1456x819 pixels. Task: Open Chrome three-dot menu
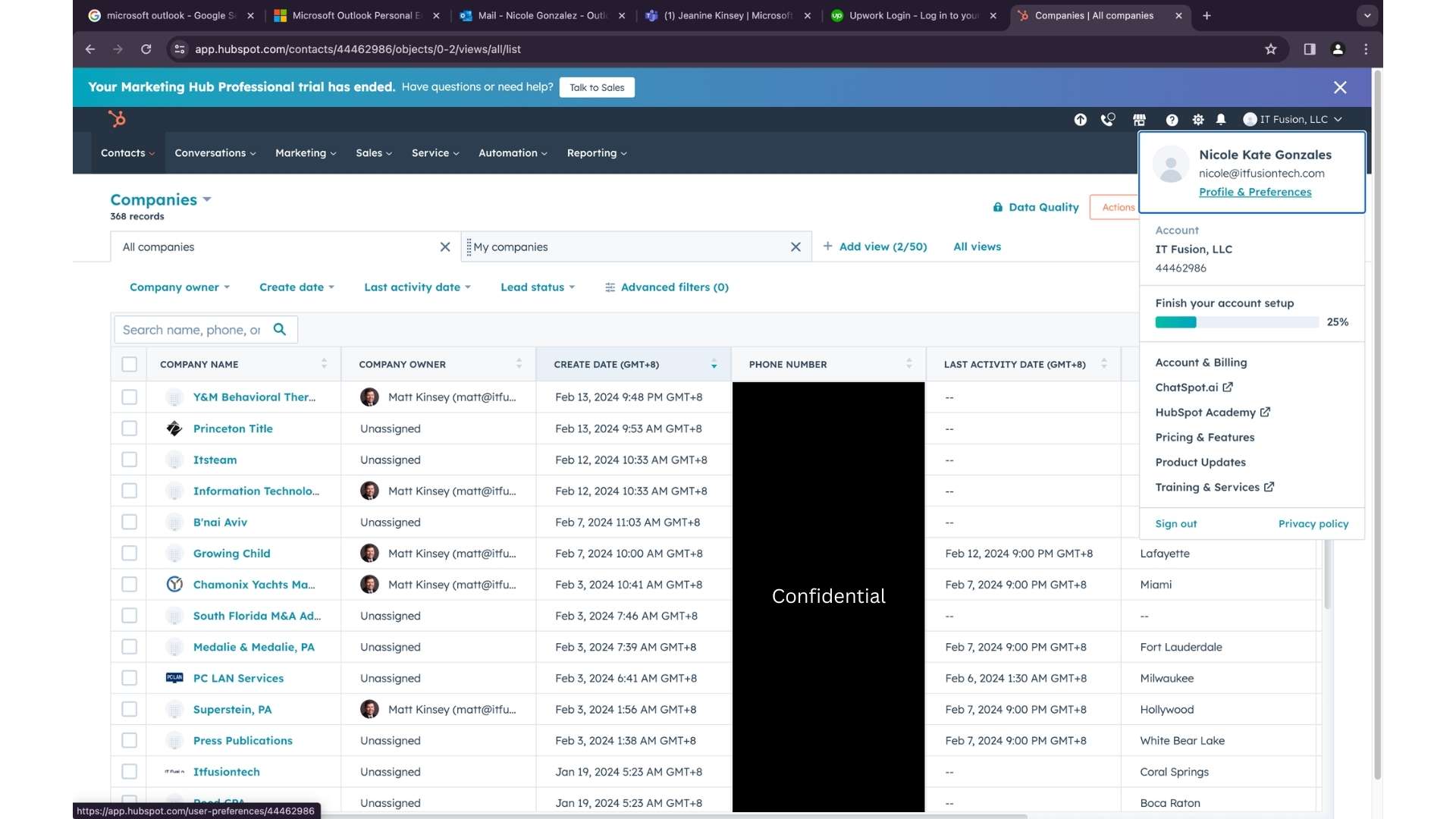[x=1367, y=49]
